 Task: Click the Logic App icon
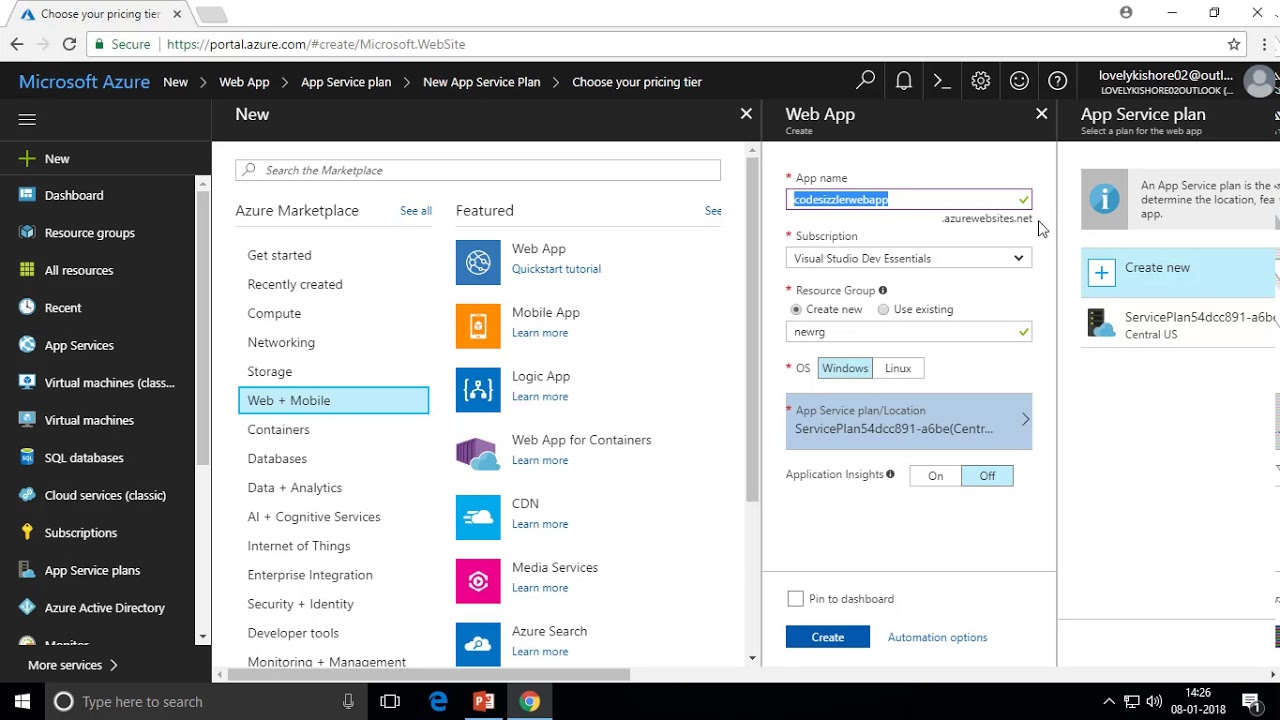coord(478,390)
